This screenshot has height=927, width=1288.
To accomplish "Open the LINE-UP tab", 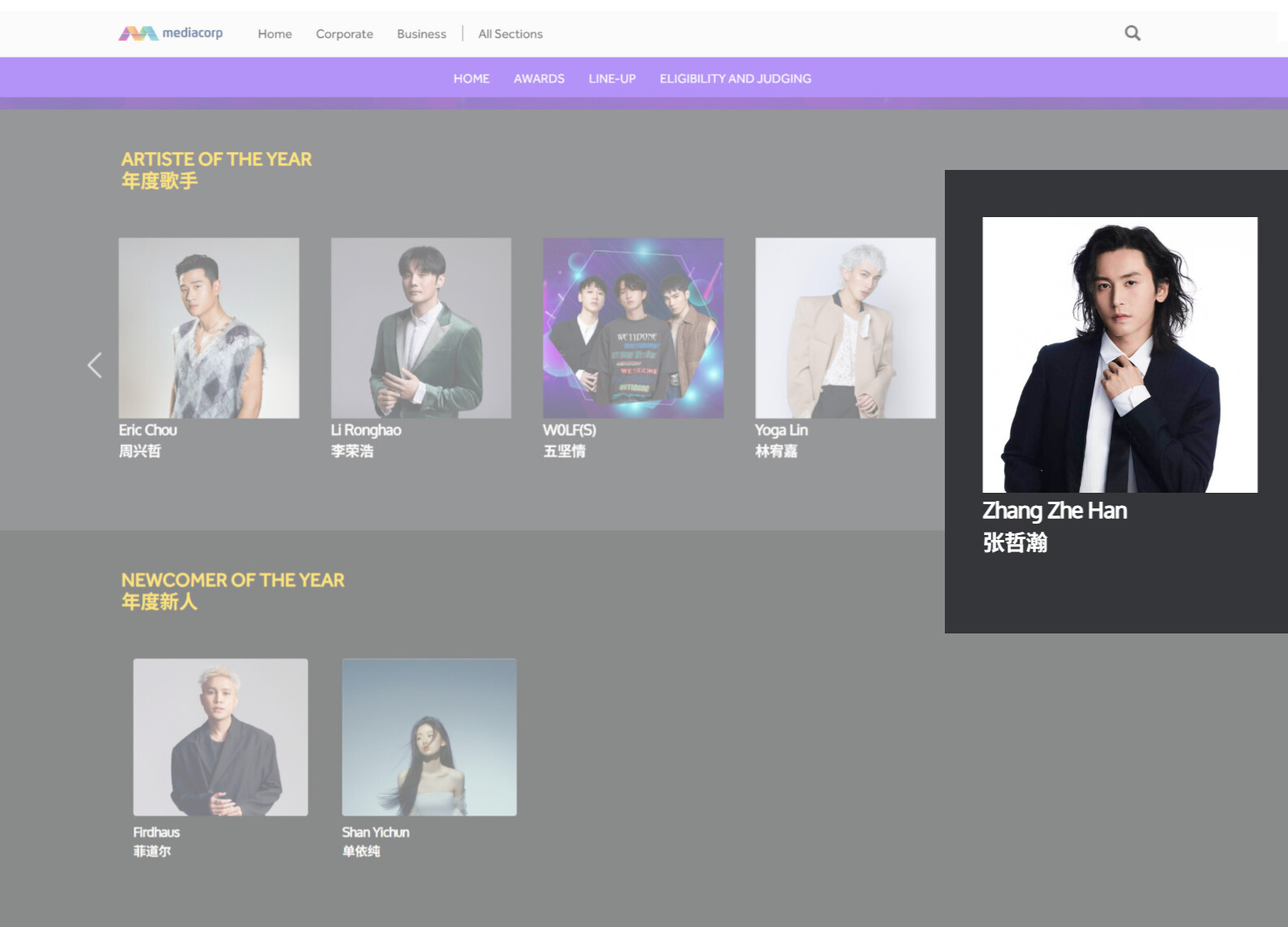I will tap(611, 79).
